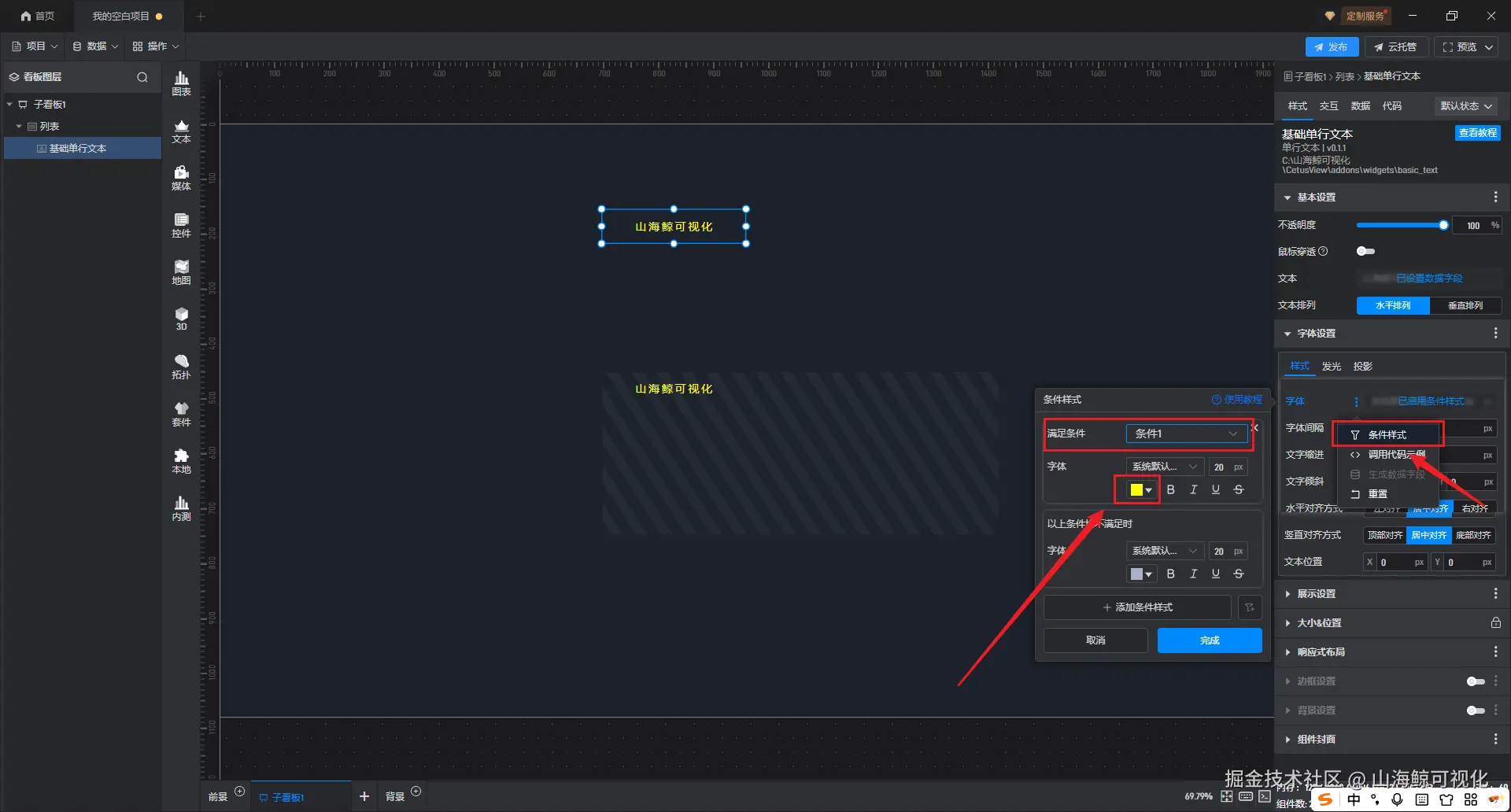Apply strikethrough in the unmet-condition font row

1239,574
